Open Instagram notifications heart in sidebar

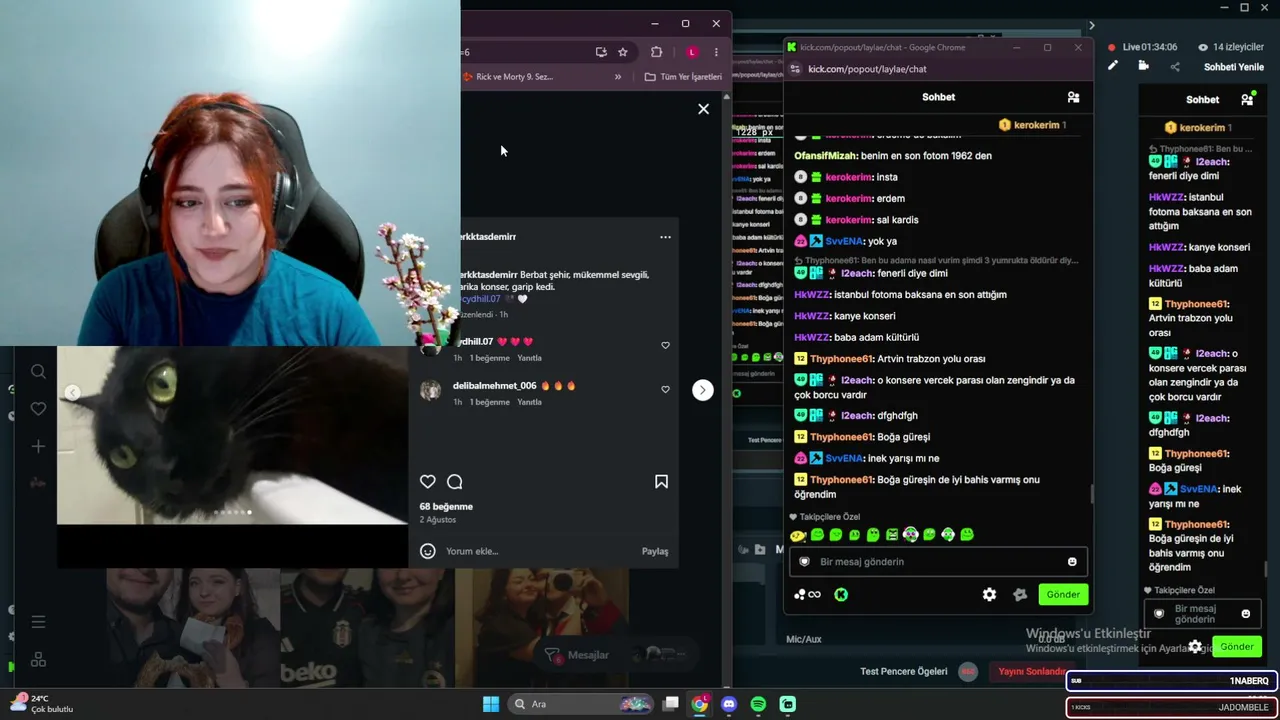pos(38,409)
